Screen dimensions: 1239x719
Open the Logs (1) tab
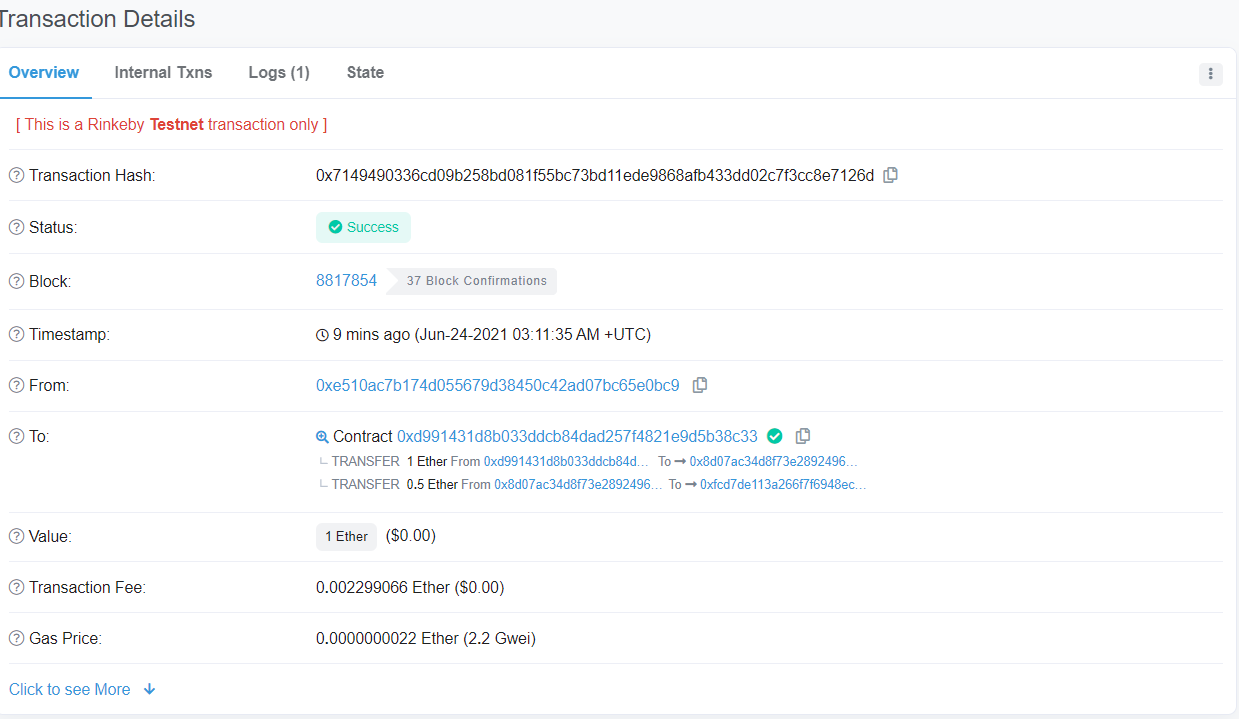(279, 73)
